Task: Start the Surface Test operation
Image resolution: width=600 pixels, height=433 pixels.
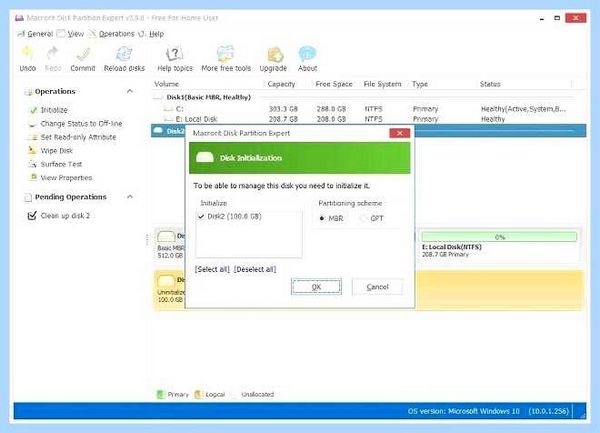Action: point(61,164)
